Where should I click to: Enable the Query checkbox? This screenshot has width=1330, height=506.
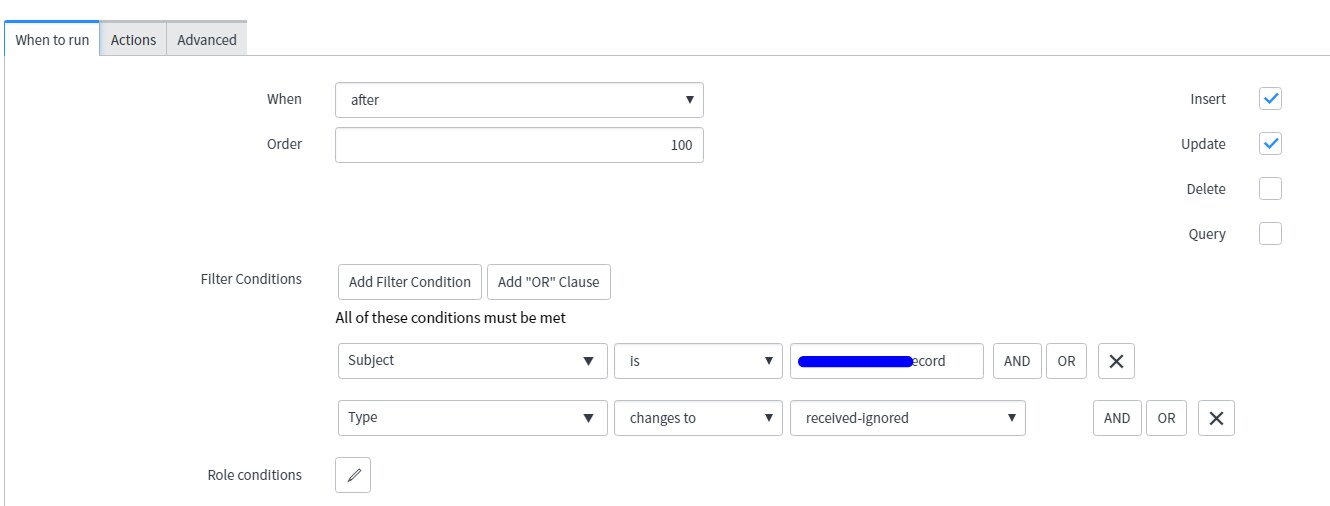coord(1270,234)
